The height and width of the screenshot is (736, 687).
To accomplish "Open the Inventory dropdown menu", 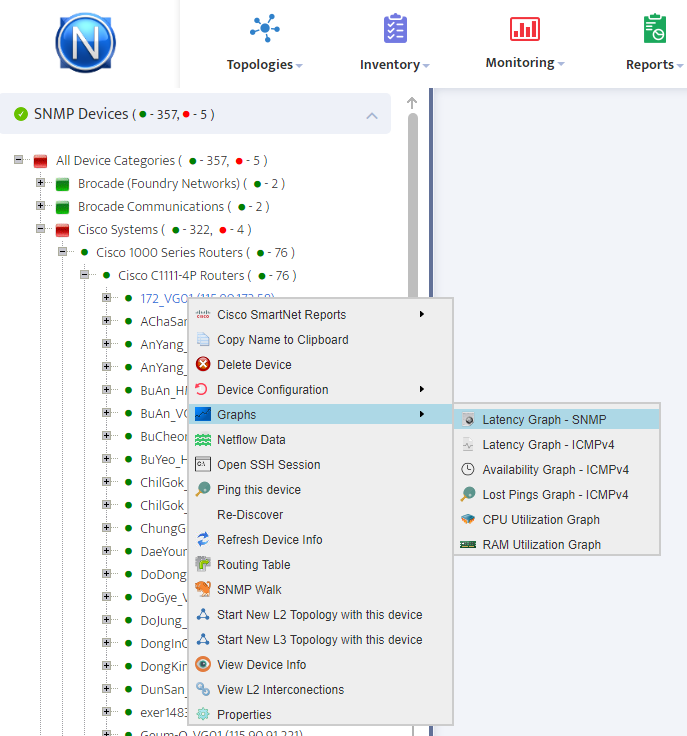I will (395, 64).
